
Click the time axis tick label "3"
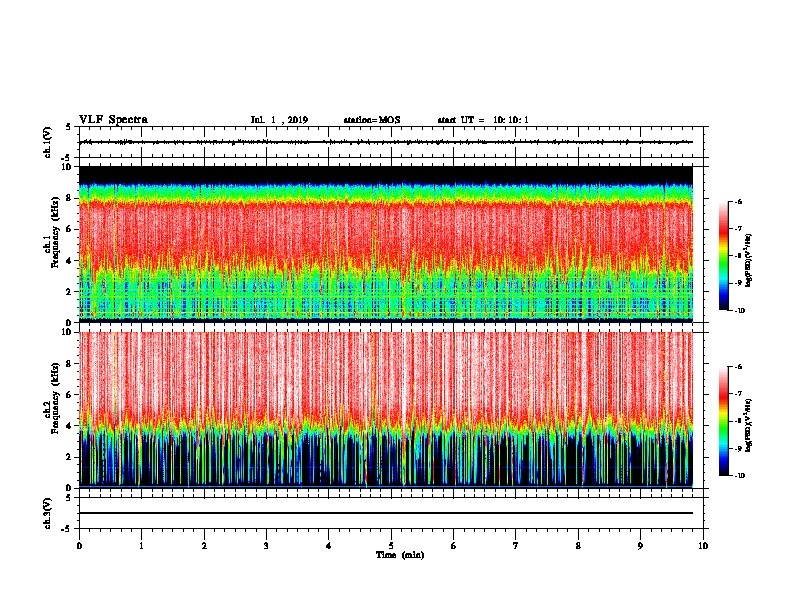tap(267, 546)
